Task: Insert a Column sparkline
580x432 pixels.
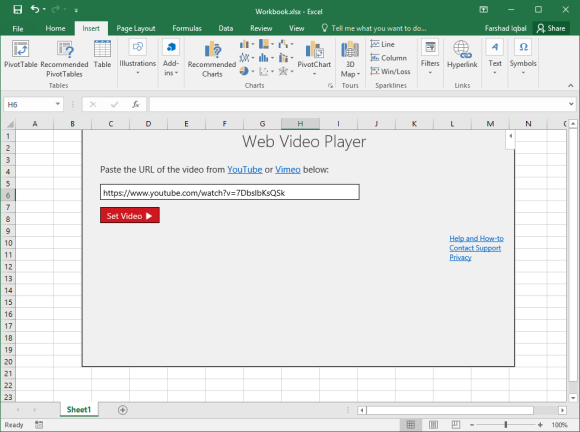Action: 388,58
